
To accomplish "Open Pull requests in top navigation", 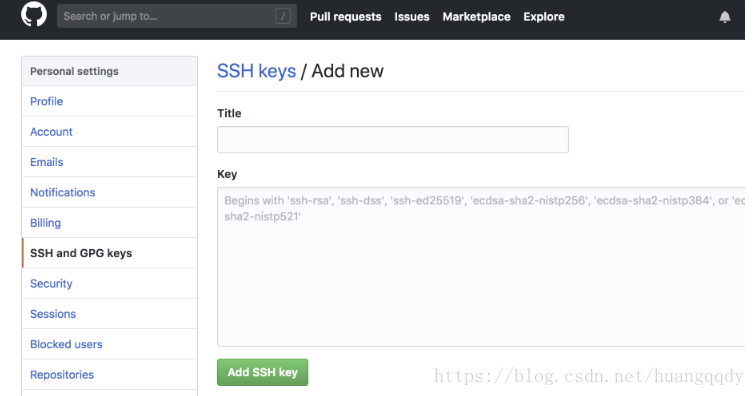I will pyautogui.click(x=345, y=17).
